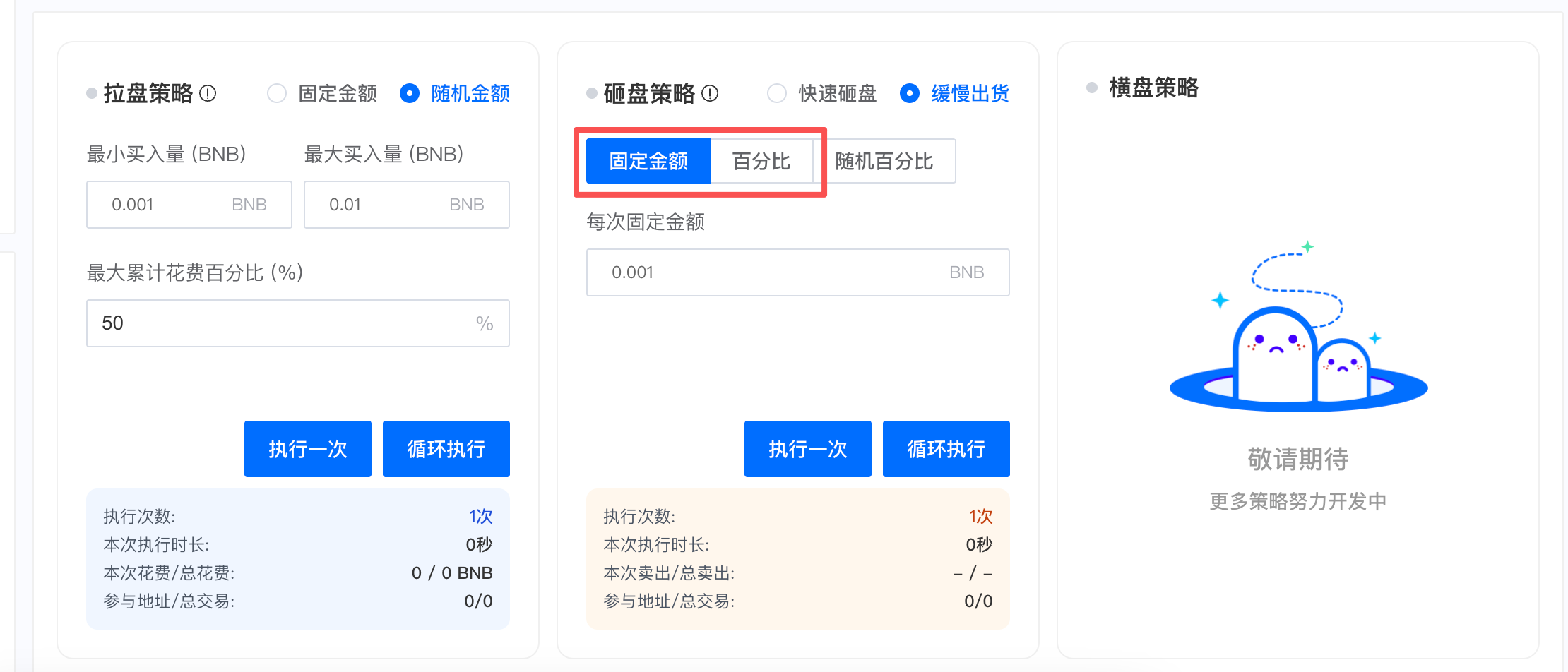The height and width of the screenshot is (672, 1568).
Task: Choose the 缓慢出货 radio option
Action: 910,93
